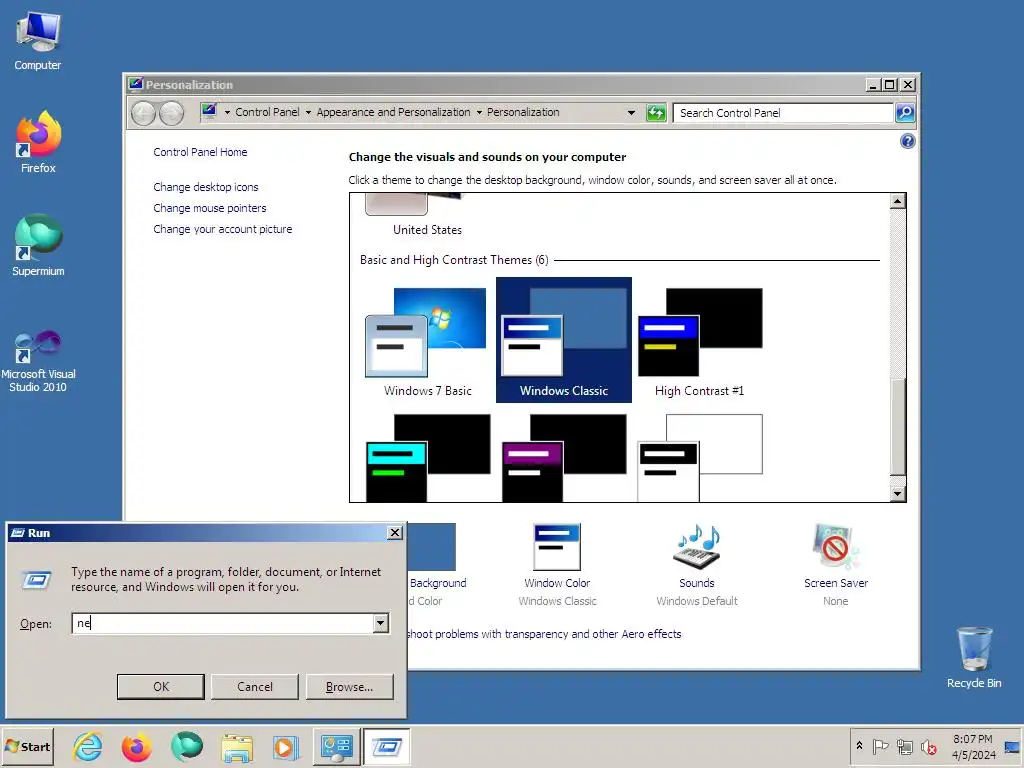
Task: Select the cyan and green high contrast theme
Action: click(x=427, y=458)
